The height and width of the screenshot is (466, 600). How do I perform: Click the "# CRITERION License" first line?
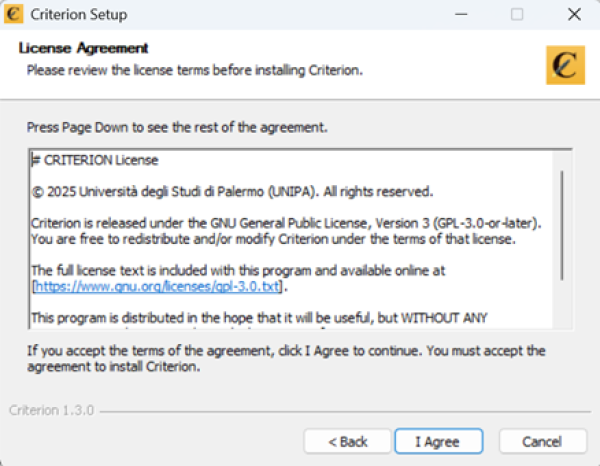pyautogui.click(x=95, y=160)
